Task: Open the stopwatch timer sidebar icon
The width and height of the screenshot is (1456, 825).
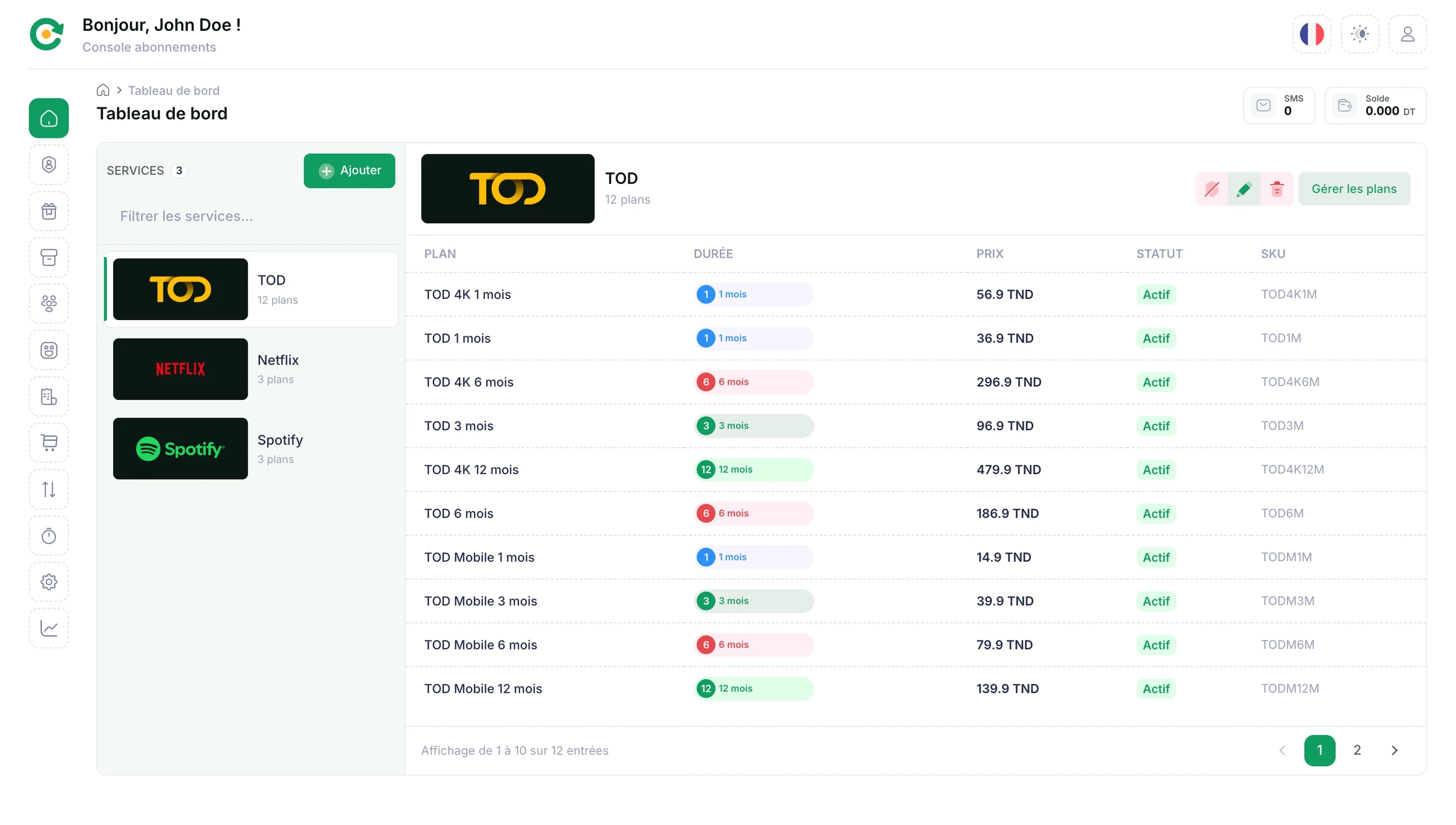Action: (x=49, y=535)
